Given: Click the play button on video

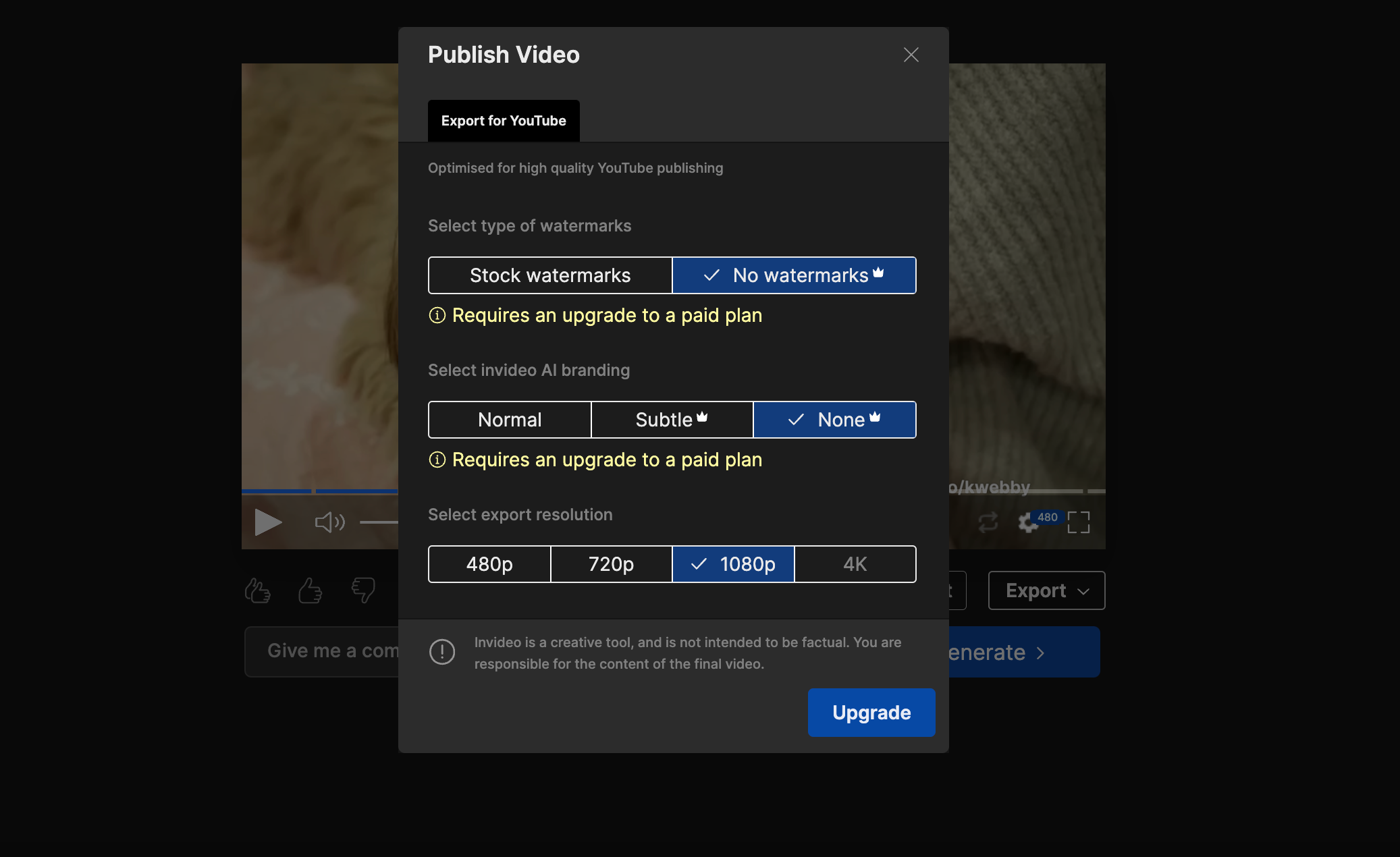Looking at the screenshot, I should coord(268,522).
